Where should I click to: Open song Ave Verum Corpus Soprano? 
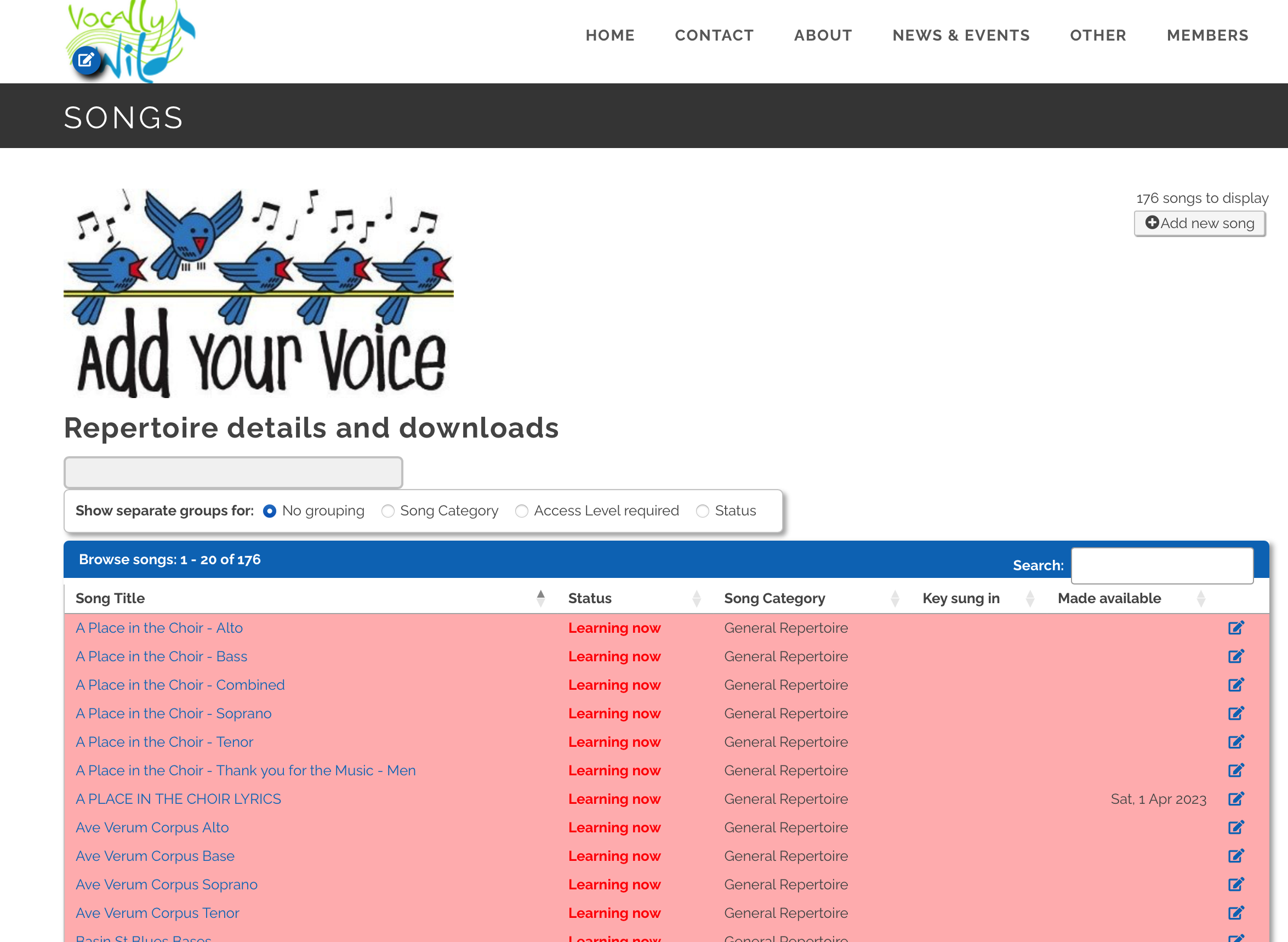(167, 884)
